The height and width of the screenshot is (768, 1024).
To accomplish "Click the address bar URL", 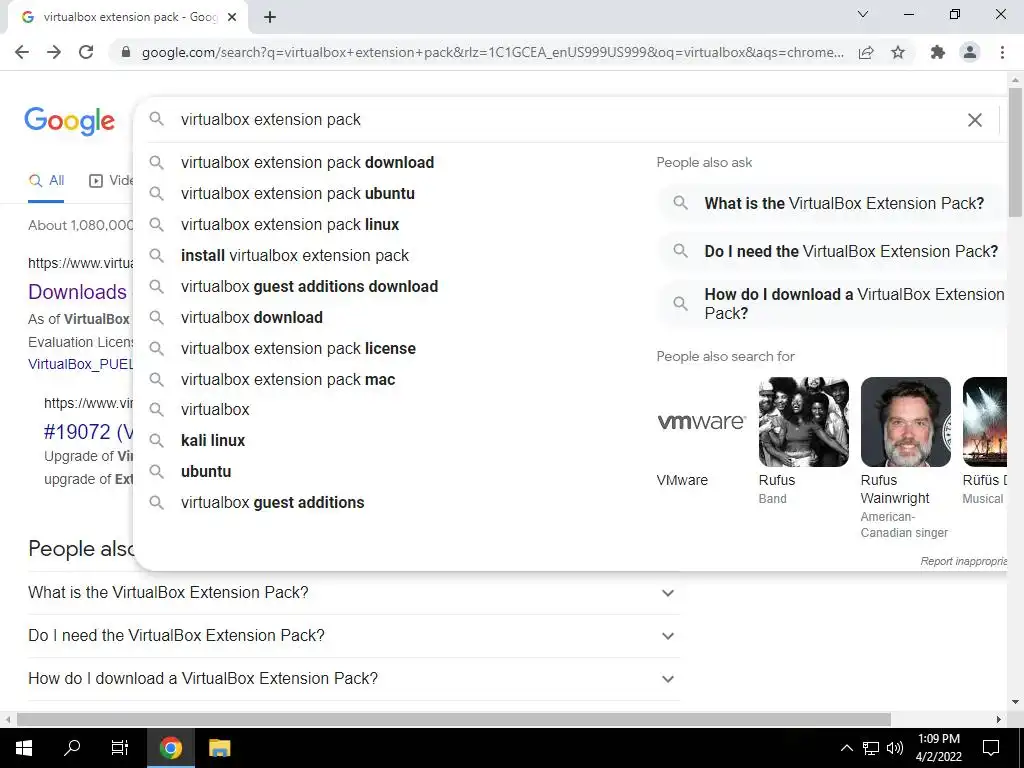I will (x=492, y=52).
